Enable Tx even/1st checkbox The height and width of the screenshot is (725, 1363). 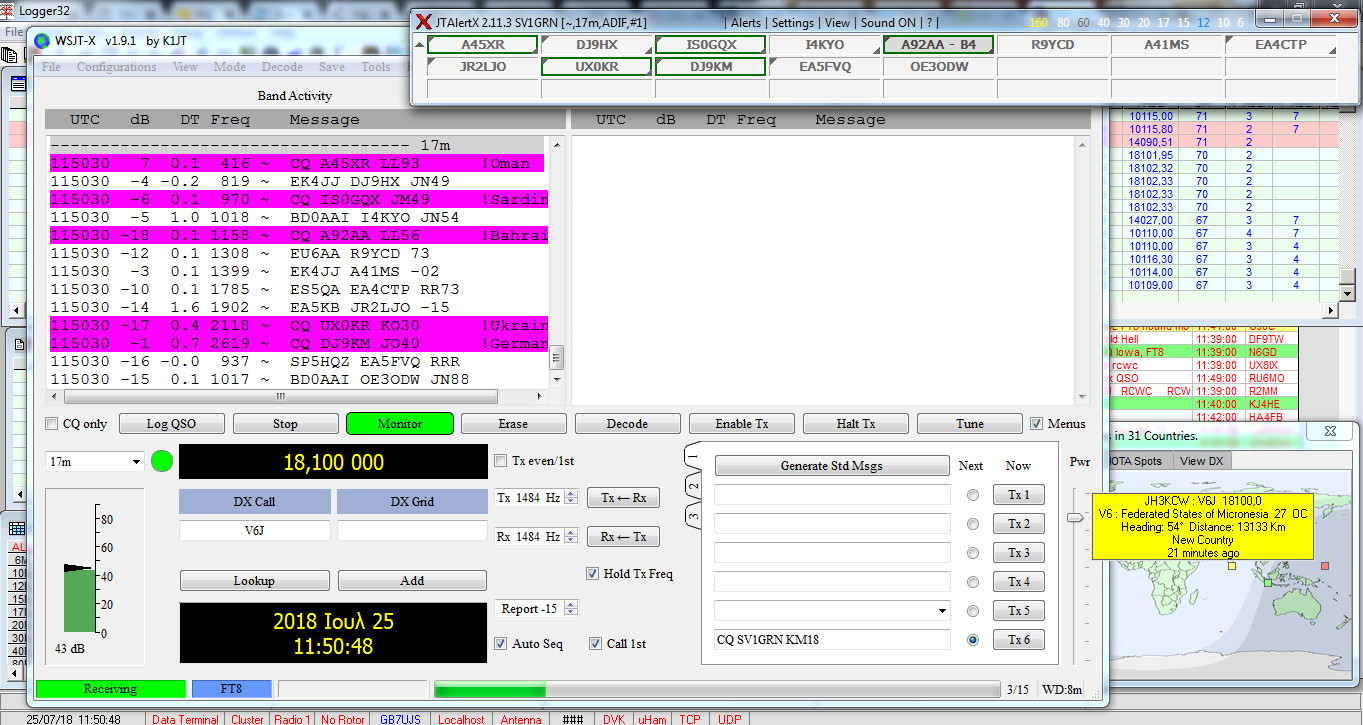(501, 461)
